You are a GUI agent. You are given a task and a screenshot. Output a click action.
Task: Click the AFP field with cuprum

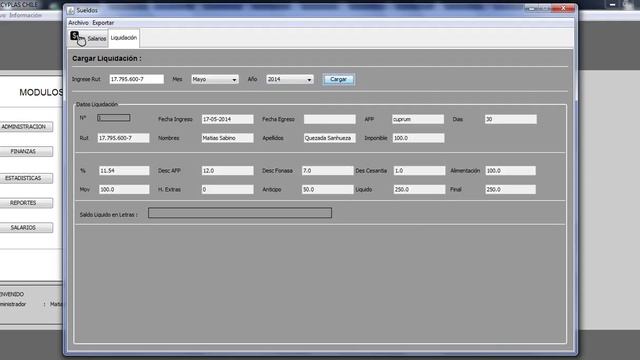pos(418,119)
